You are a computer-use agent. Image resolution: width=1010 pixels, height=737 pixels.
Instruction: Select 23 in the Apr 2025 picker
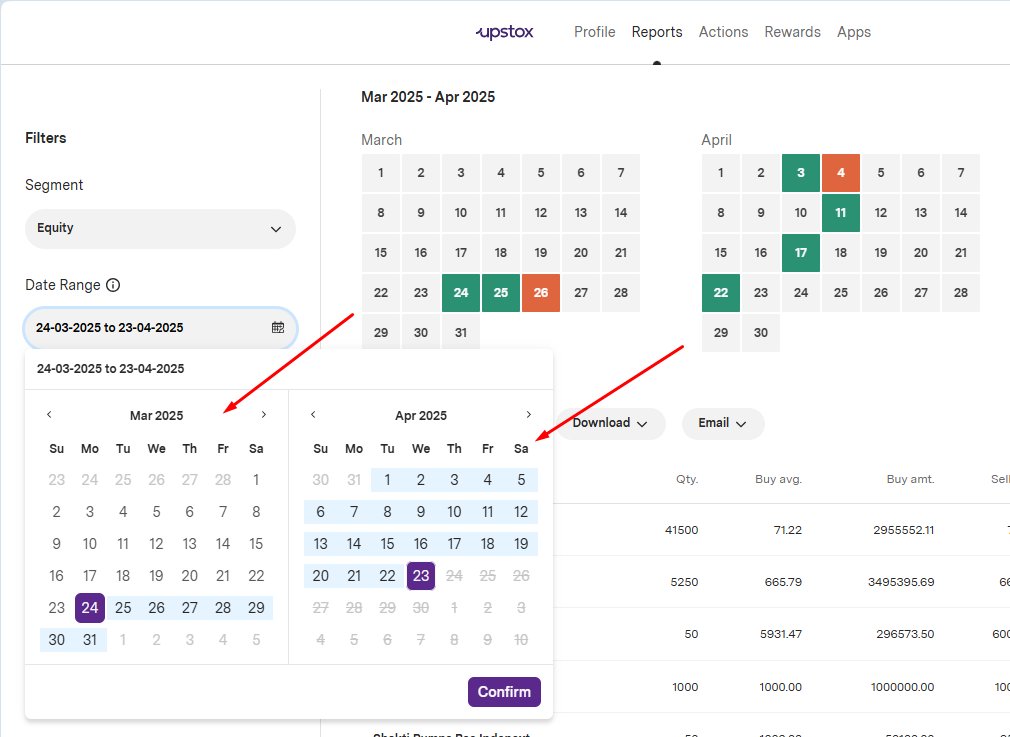pyautogui.click(x=421, y=576)
